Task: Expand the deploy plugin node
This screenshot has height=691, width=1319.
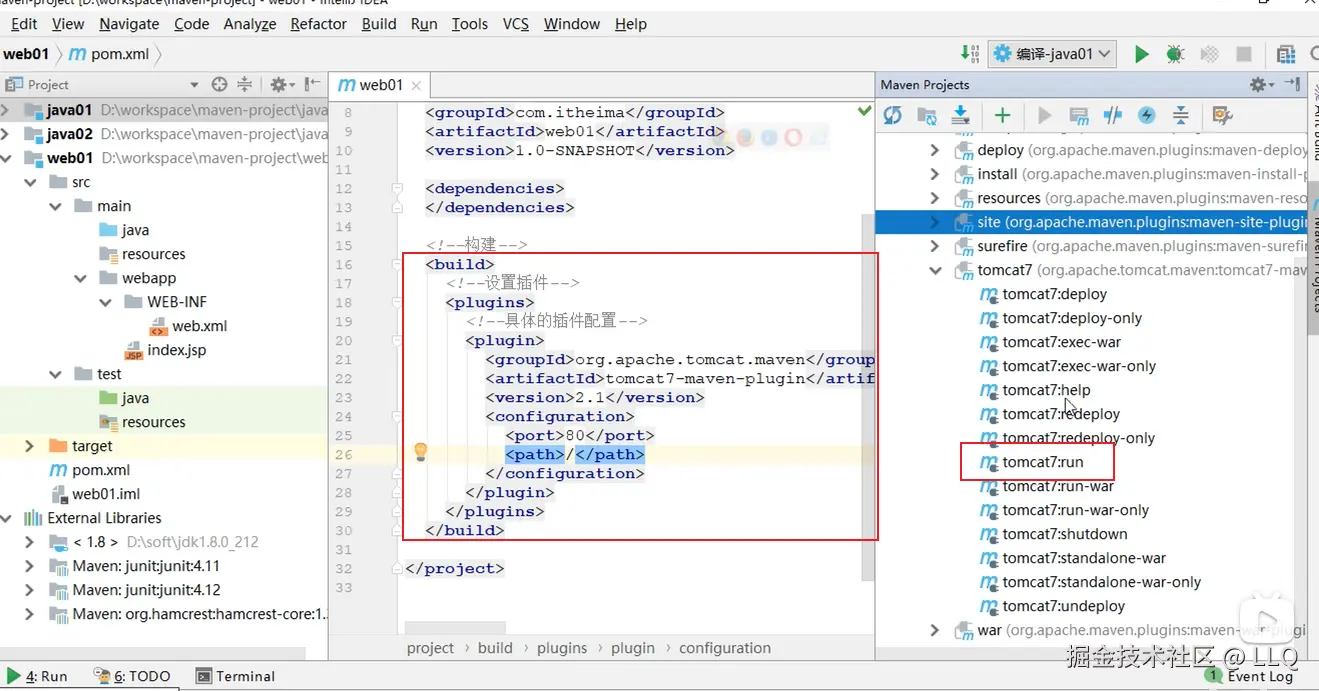Action: [x=935, y=150]
